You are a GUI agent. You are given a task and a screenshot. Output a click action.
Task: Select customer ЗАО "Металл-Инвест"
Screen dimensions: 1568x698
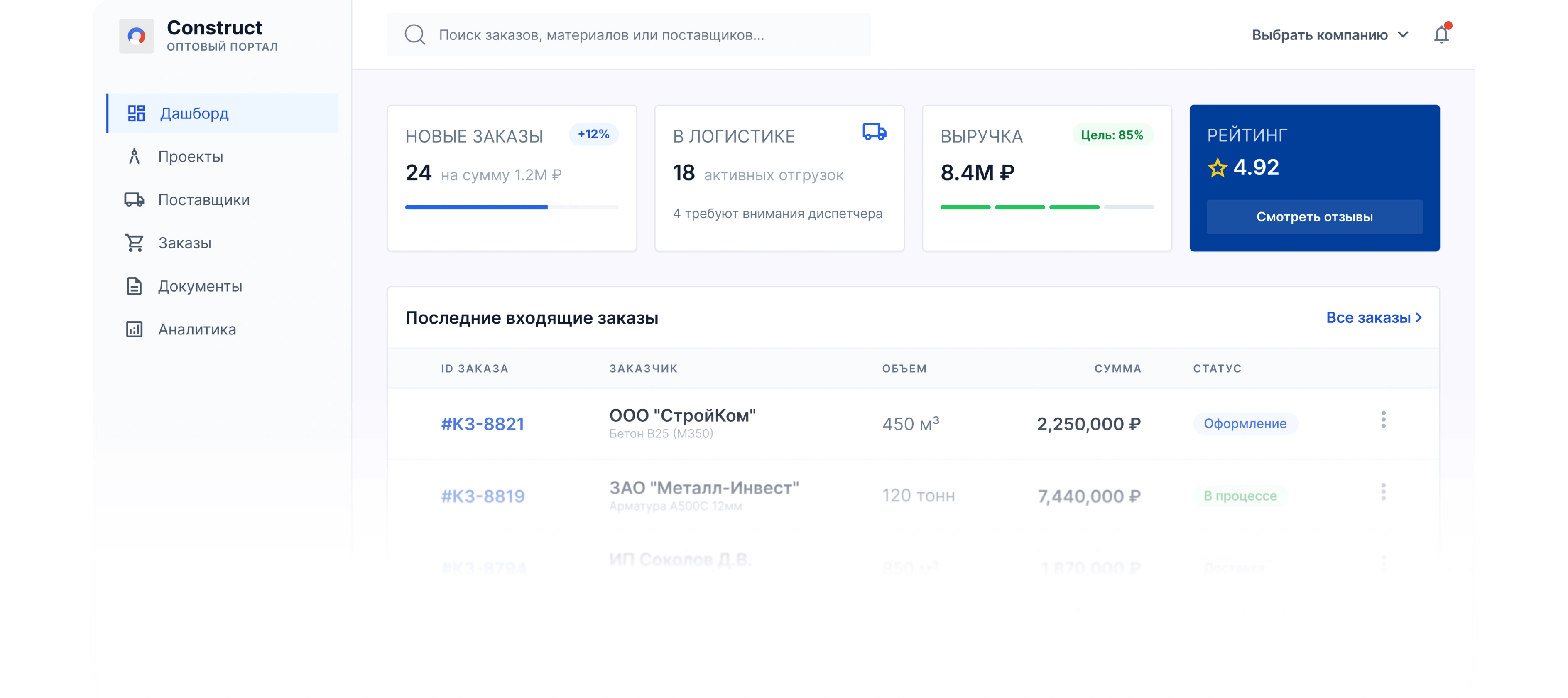[x=704, y=488]
